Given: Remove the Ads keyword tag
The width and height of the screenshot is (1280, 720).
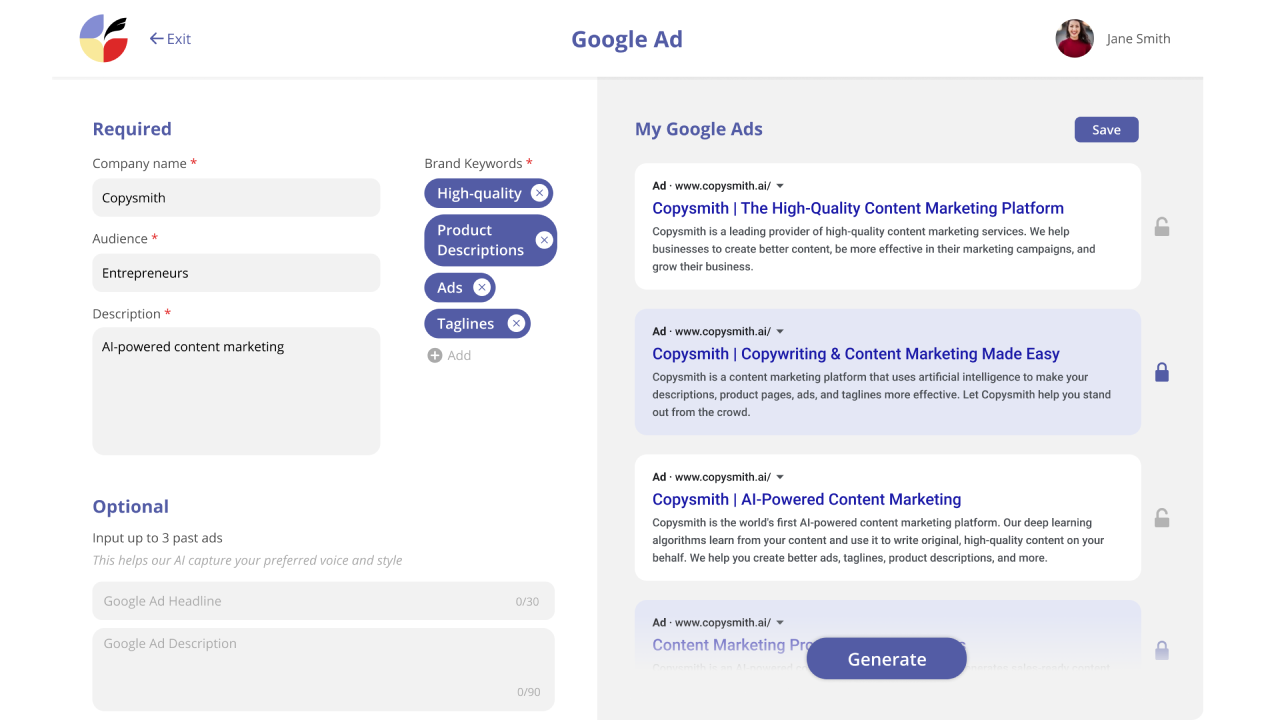Looking at the screenshot, I should coord(481,288).
